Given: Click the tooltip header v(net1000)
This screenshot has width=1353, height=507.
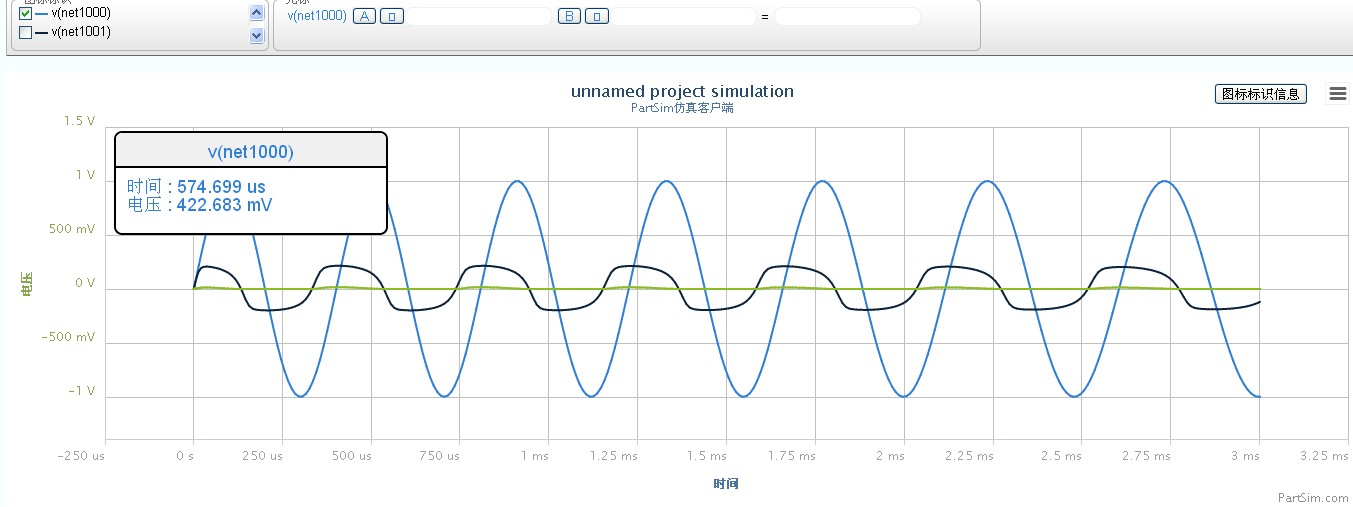Looking at the screenshot, I should point(251,152).
